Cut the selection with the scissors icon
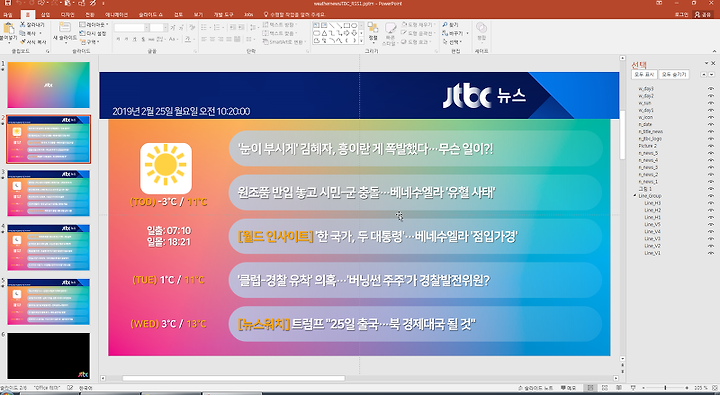This screenshot has width=720, height=395. click(22, 24)
